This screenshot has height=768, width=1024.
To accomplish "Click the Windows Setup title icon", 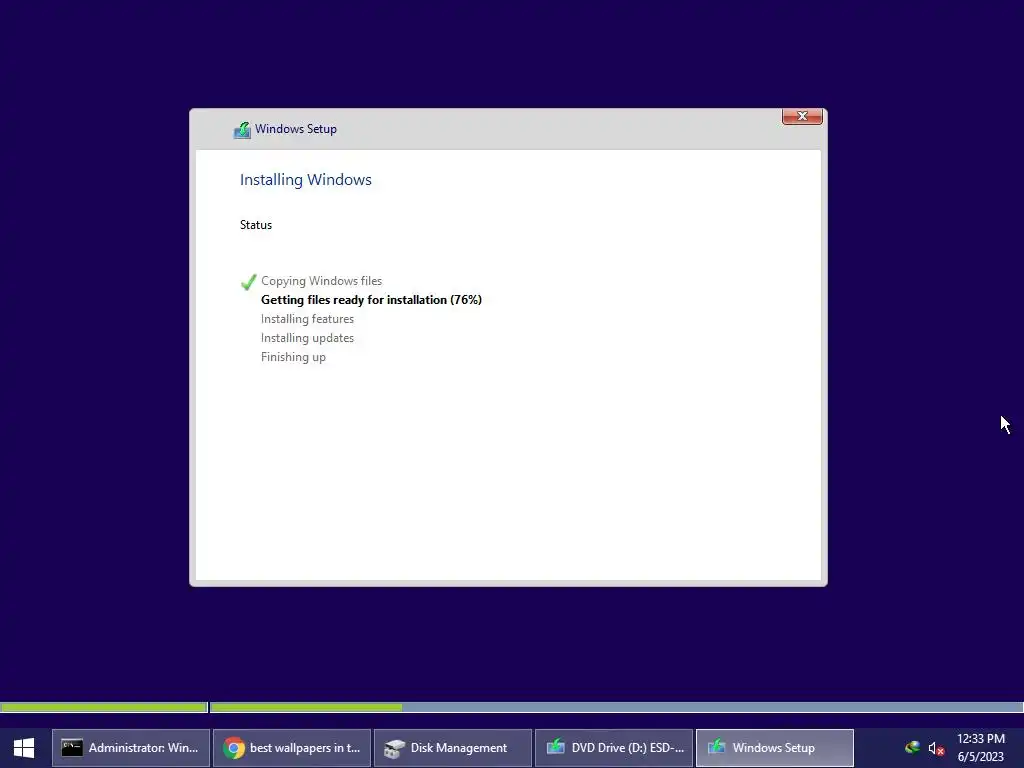I will point(242,129).
